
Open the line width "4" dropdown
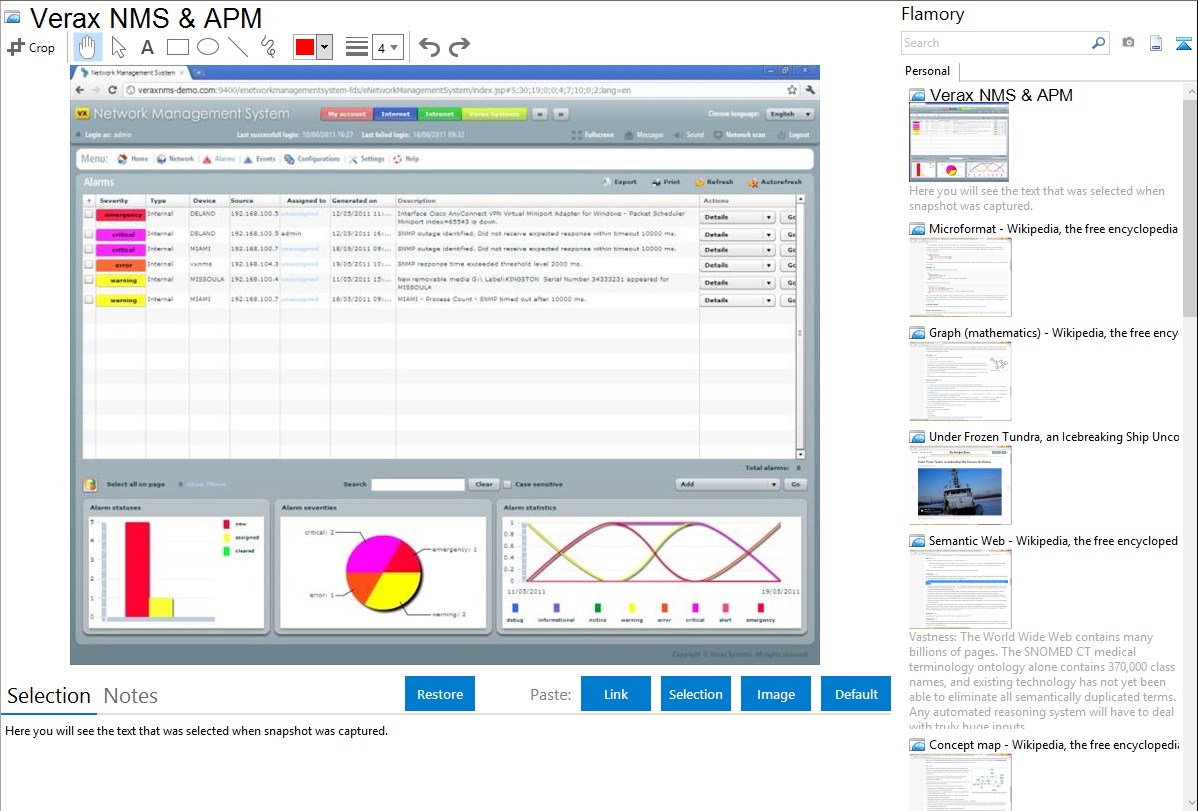tap(388, 46)
